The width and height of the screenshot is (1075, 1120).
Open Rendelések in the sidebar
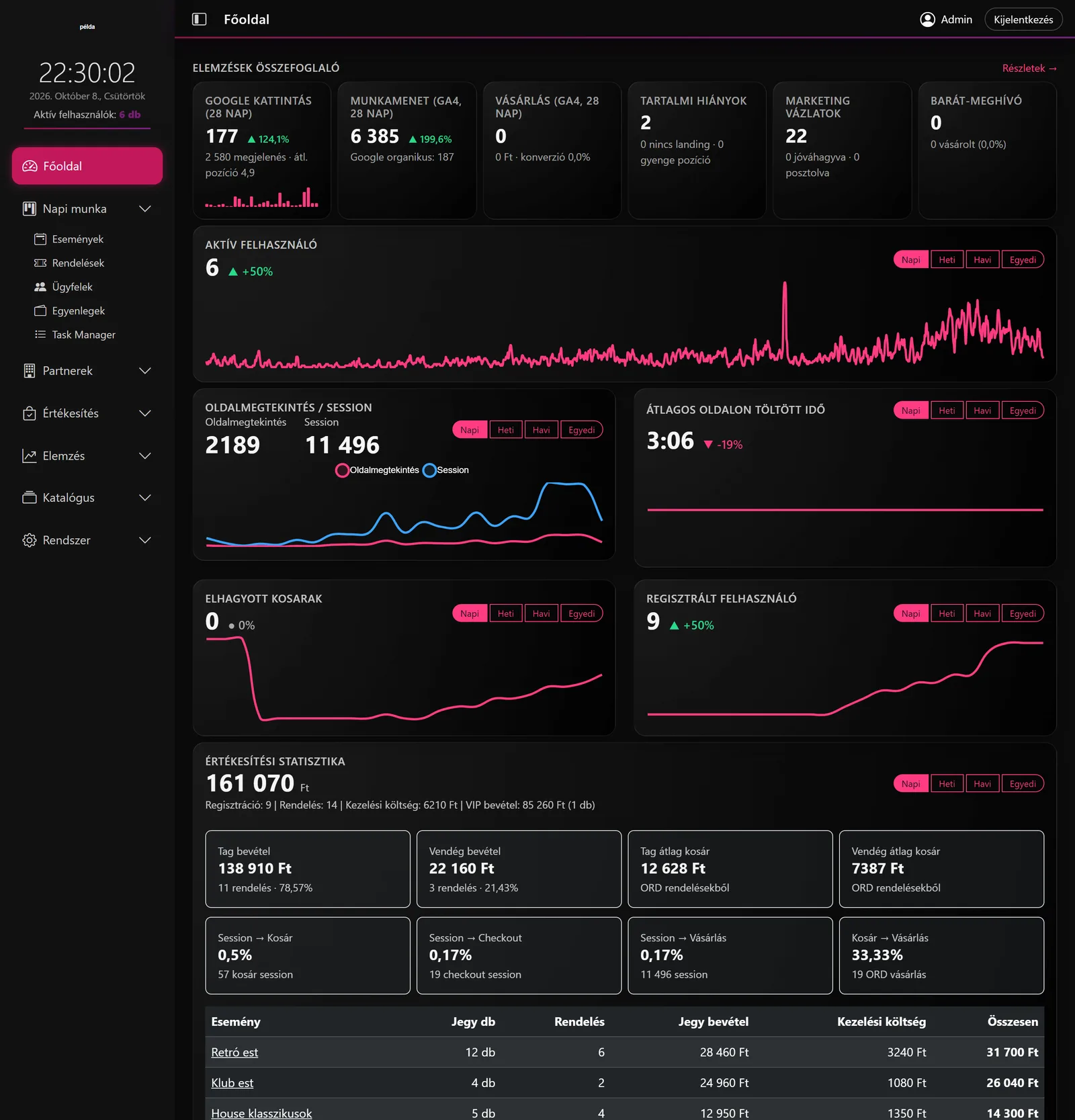pyautogui.click(x=78, y=263)
